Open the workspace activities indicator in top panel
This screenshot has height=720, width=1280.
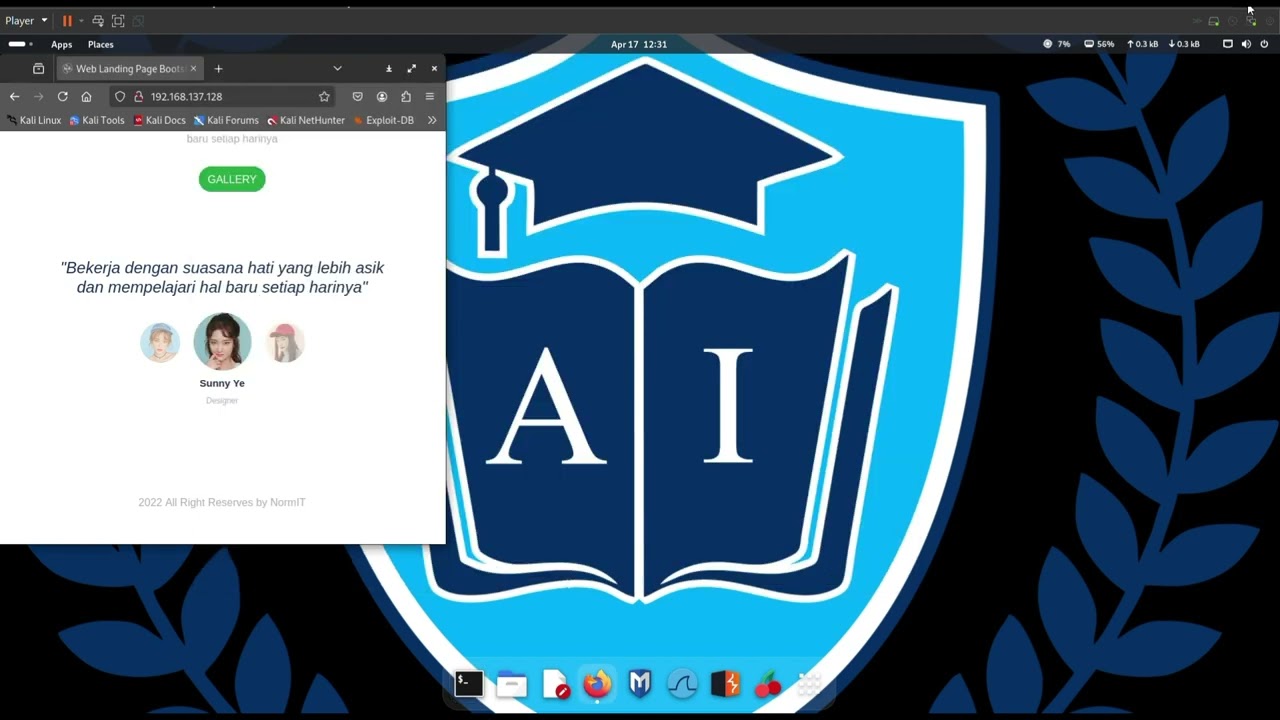20,44
